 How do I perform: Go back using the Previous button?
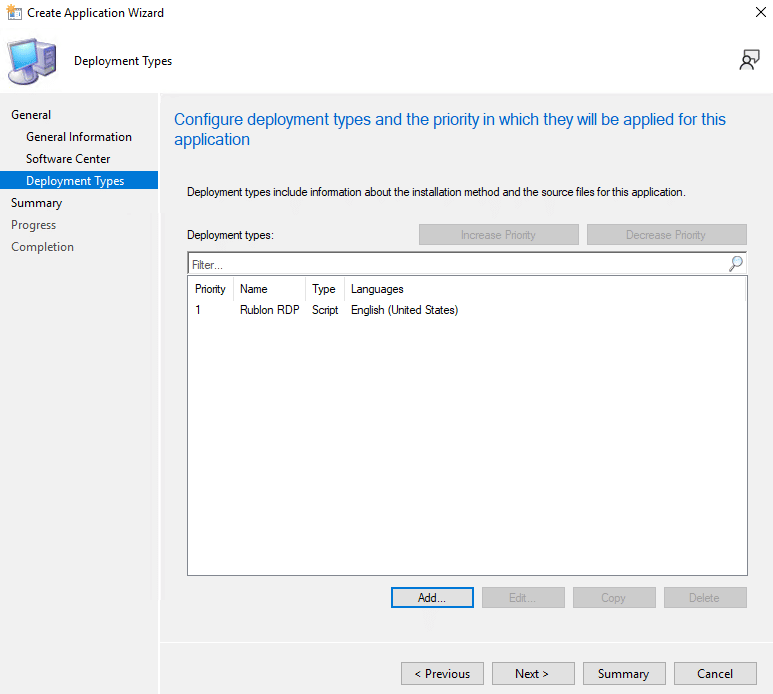[442, 674]
